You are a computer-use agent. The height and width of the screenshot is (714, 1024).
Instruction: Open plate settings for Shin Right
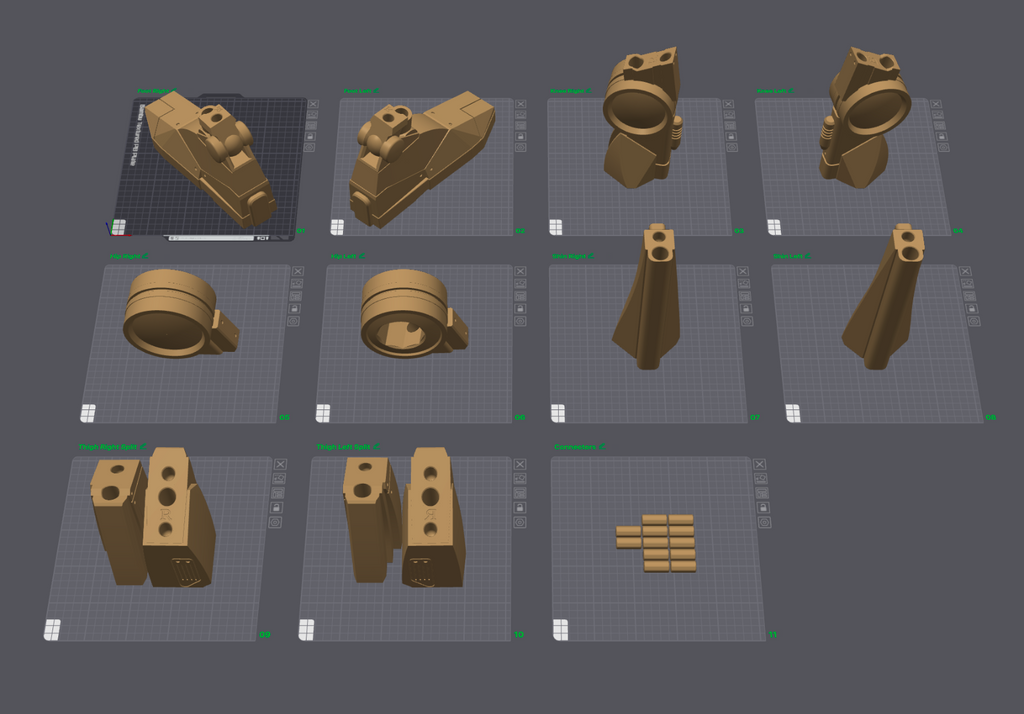748,321
